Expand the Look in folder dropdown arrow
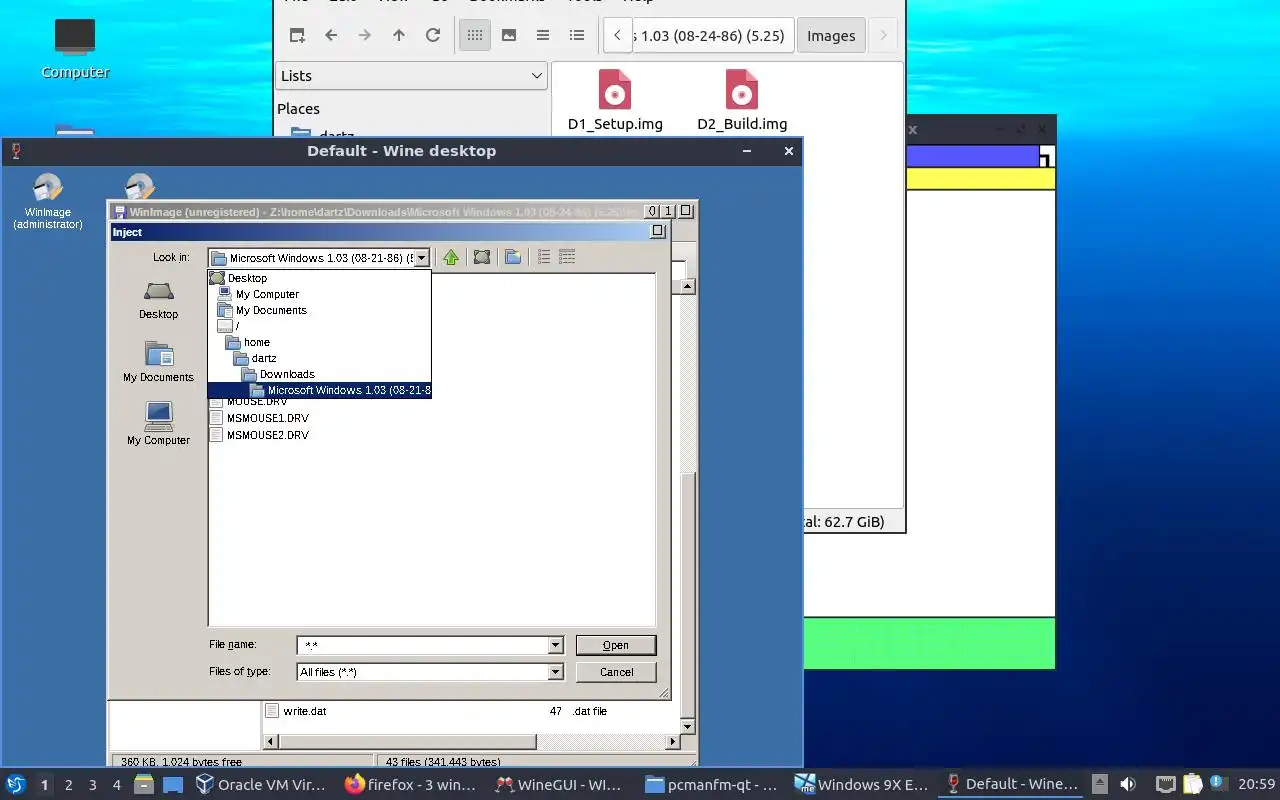Viewport: 1280px width, 800px height. coord(421,258)
